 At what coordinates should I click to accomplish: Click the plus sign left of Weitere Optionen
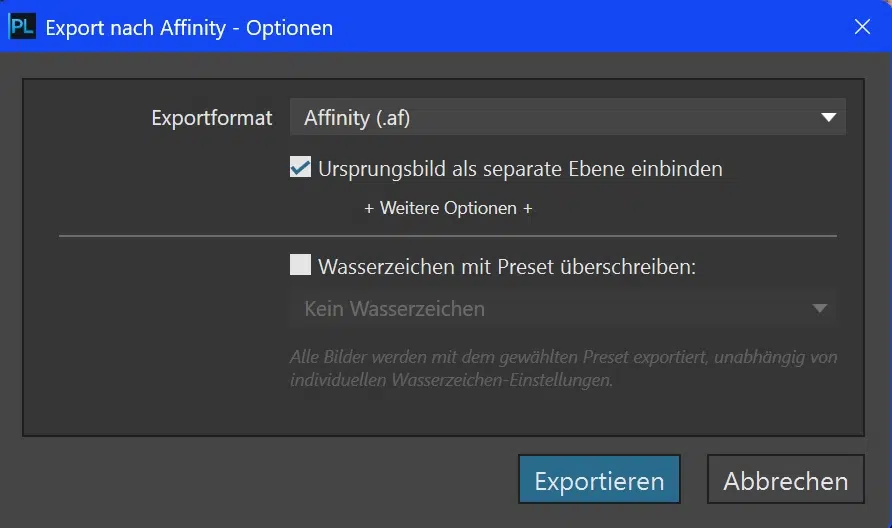pos(369,209)
